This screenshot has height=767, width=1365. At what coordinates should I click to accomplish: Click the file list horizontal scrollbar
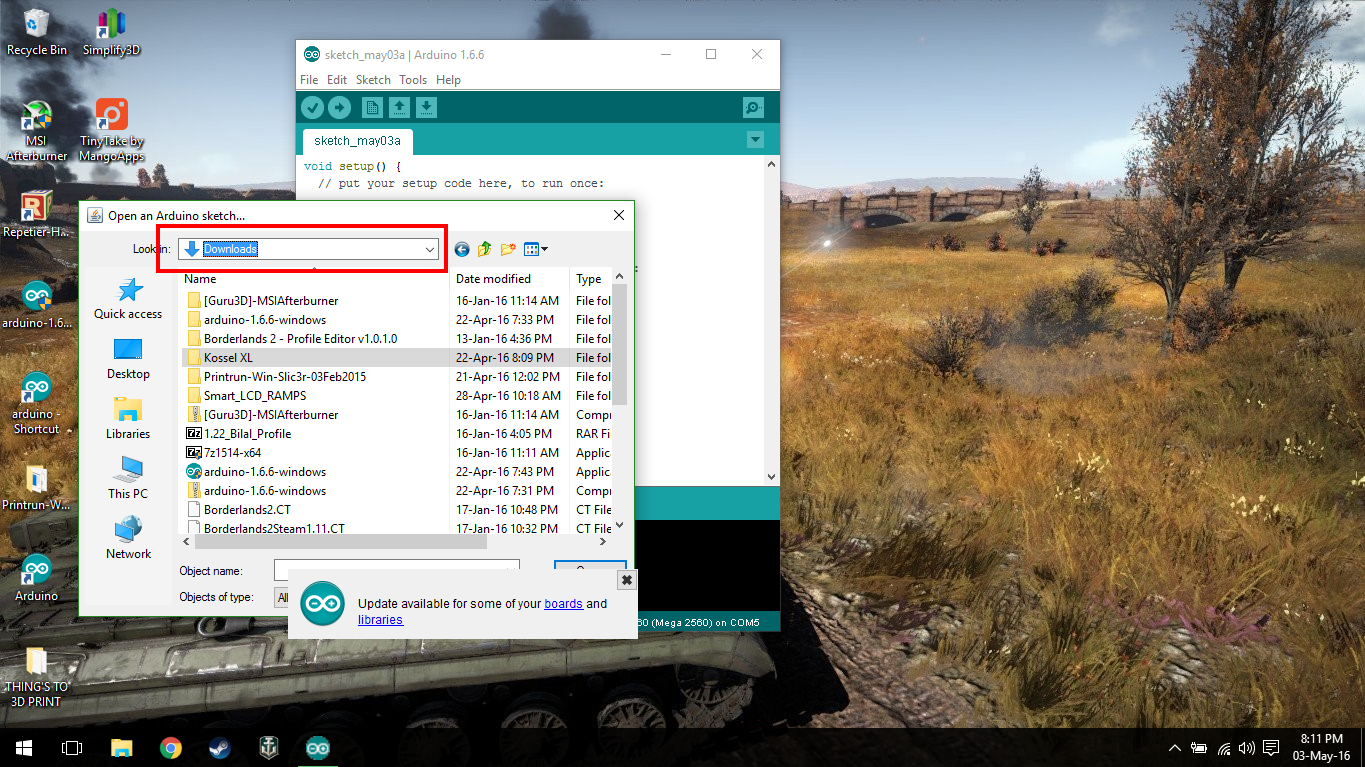coord(340,542)
